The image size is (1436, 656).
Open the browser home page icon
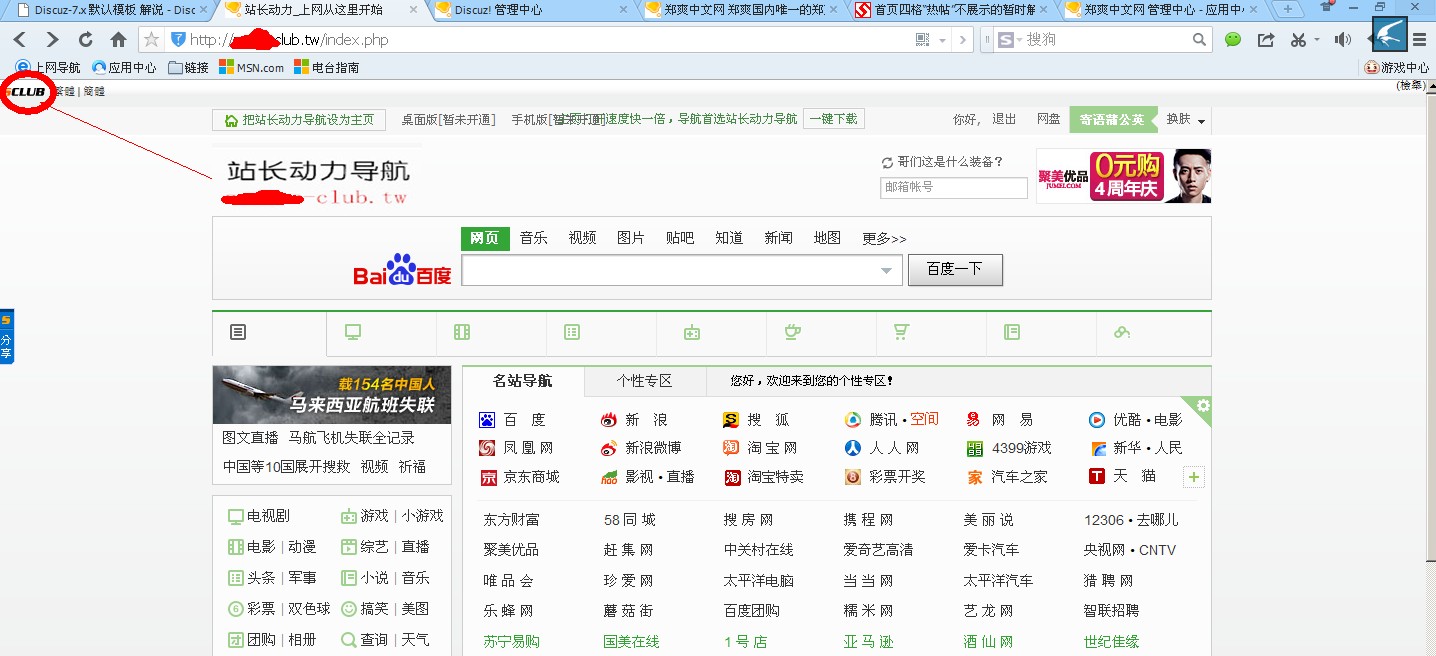click(x=118, y=40)
